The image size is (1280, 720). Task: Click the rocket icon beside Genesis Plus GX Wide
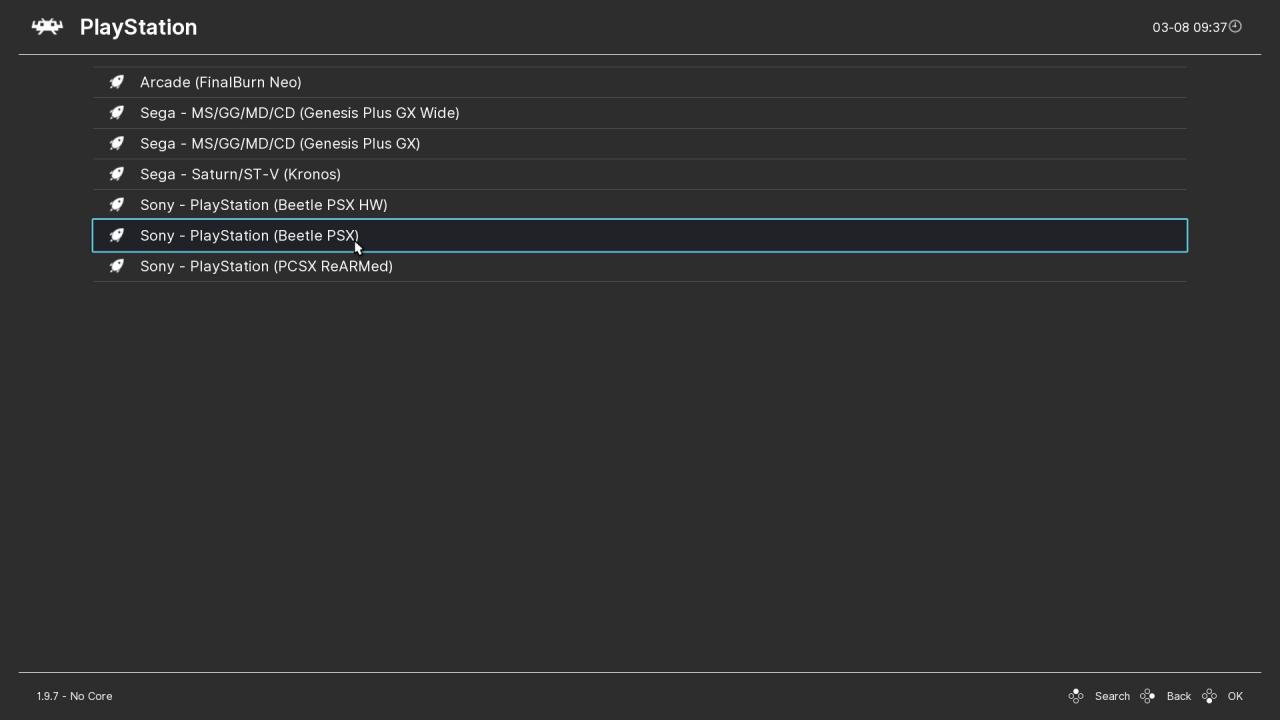[117, 113]
